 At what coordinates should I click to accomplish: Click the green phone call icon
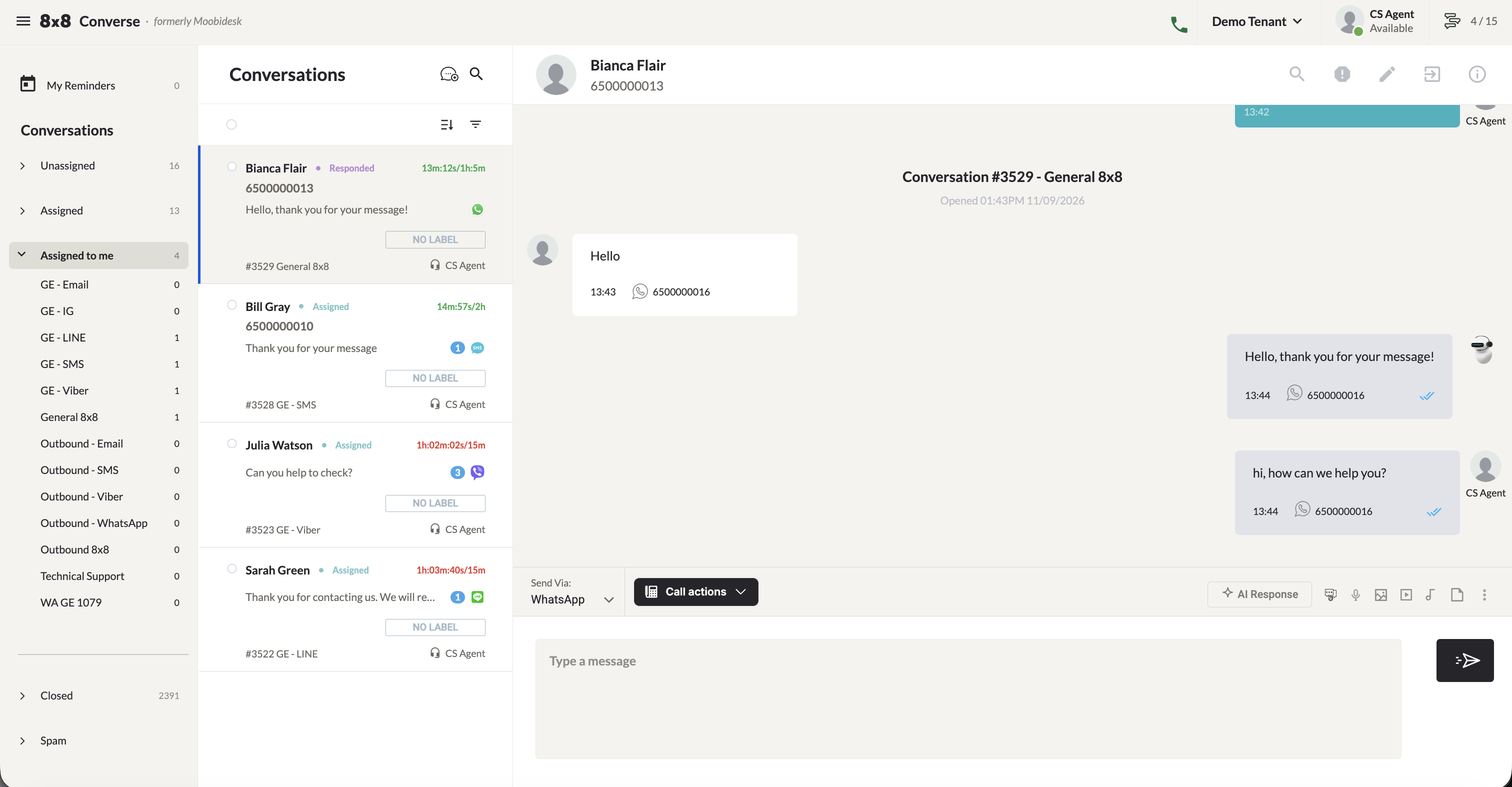pyautogui.click(x=1179, y=24)
